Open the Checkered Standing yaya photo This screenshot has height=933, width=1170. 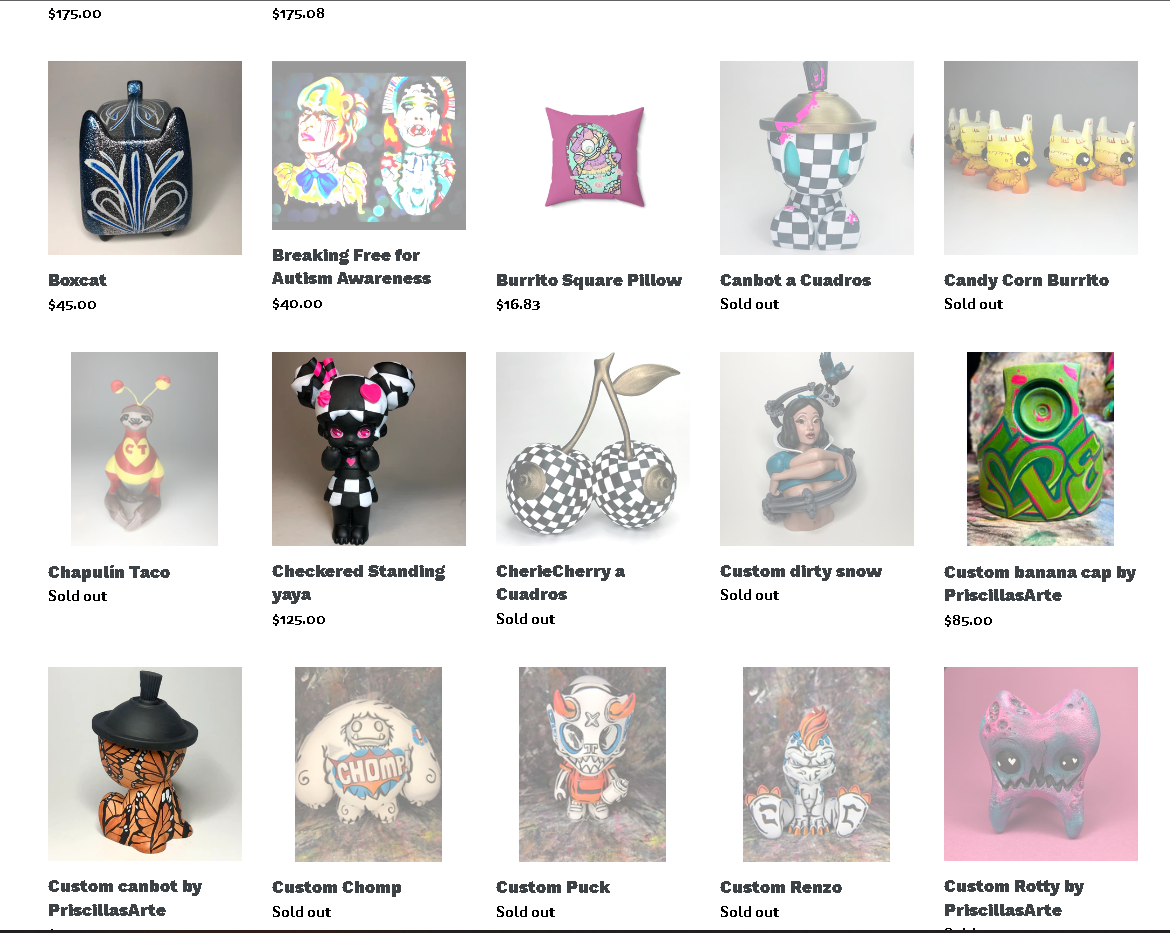click(x=369, y=449)
